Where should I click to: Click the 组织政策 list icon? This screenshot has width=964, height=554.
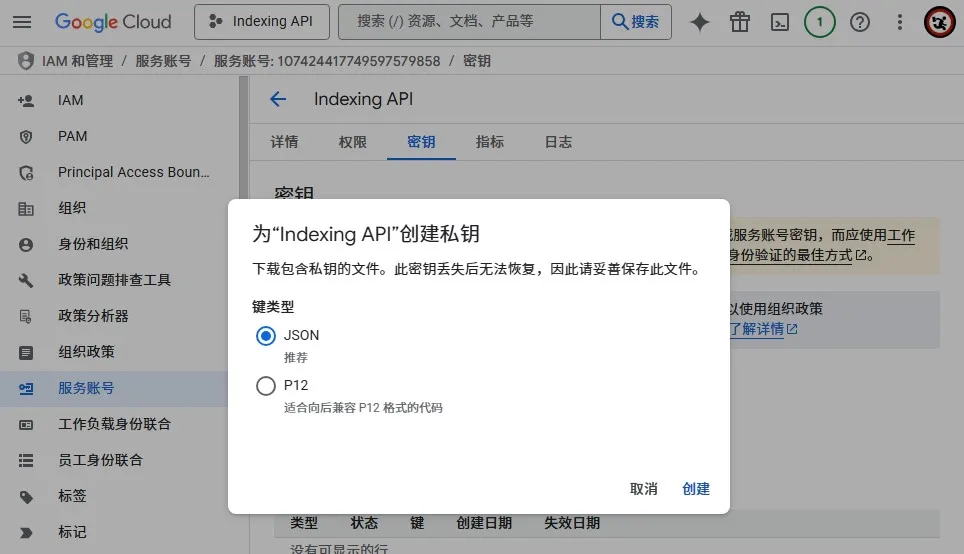26,353
